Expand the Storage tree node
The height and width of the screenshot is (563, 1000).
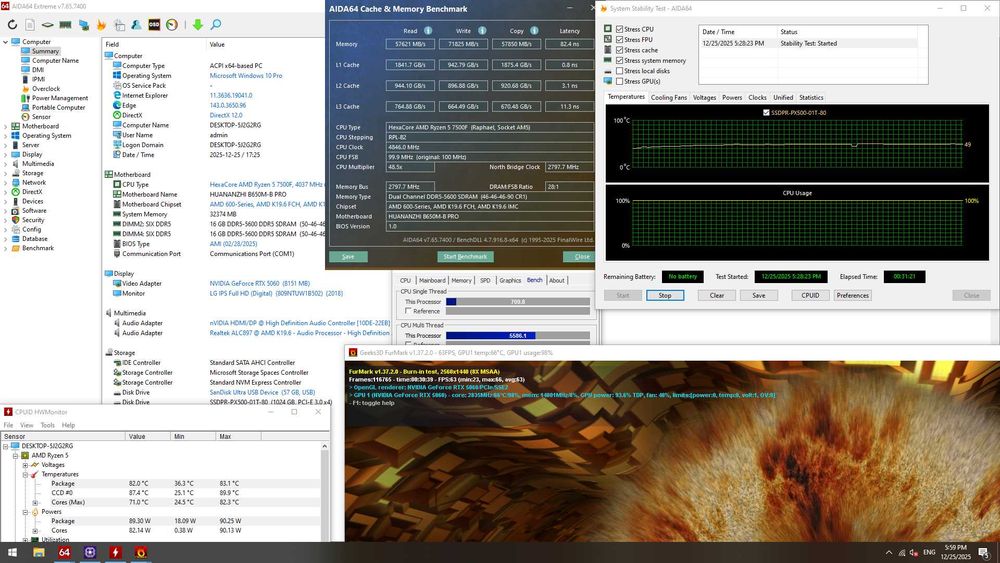[x=6, y=173]
